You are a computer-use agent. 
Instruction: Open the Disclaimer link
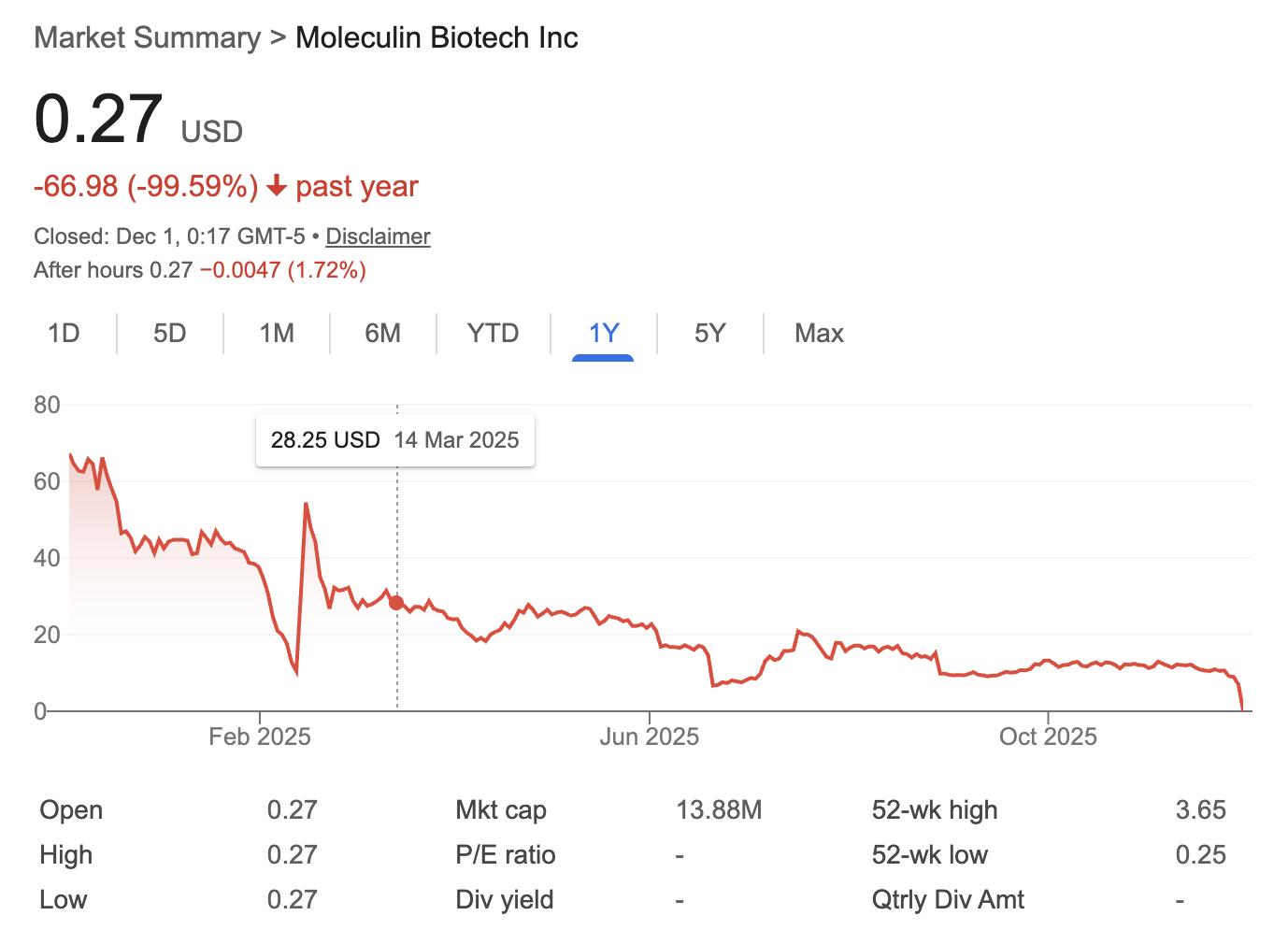coord(378,236)
